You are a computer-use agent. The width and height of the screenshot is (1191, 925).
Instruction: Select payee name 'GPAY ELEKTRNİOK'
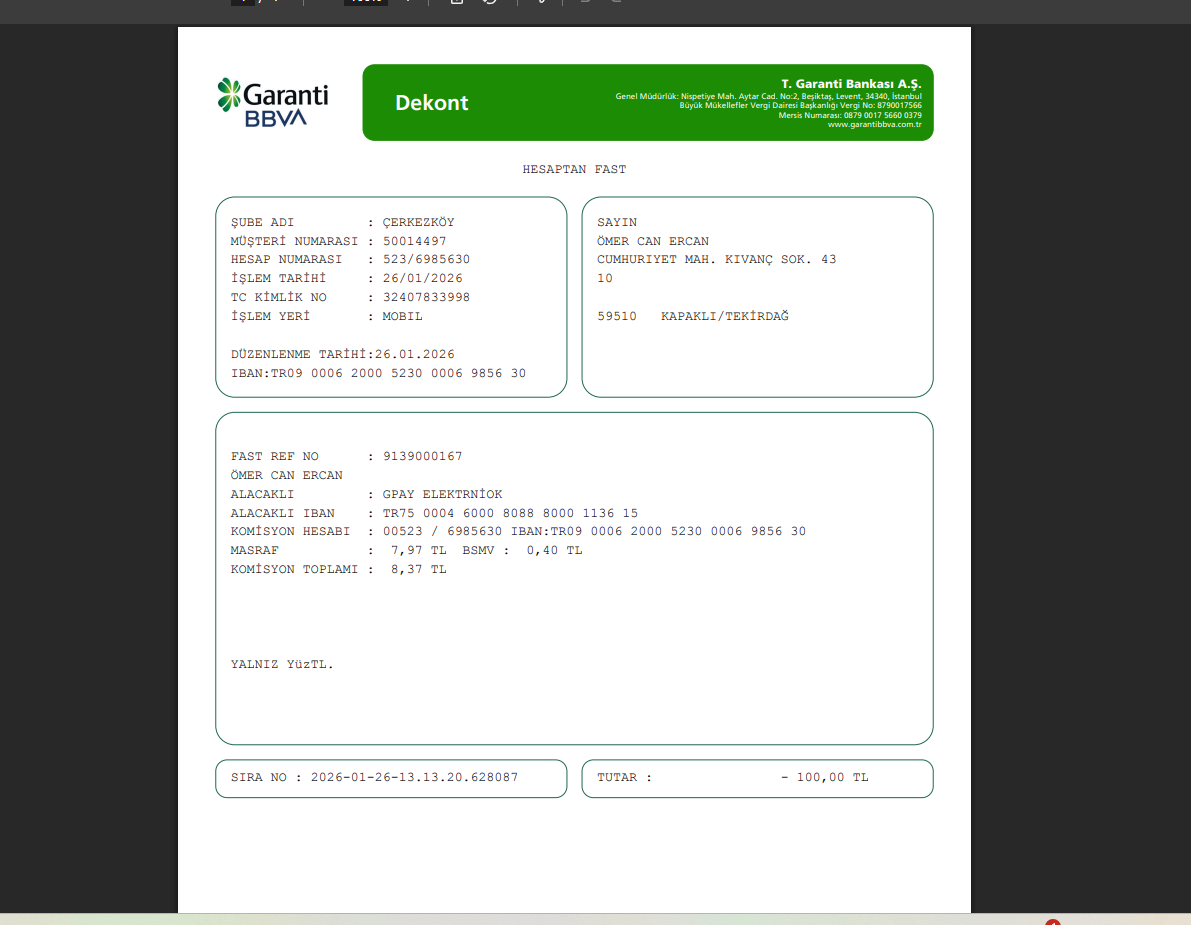pyautogui.click(x=442, y=494)
